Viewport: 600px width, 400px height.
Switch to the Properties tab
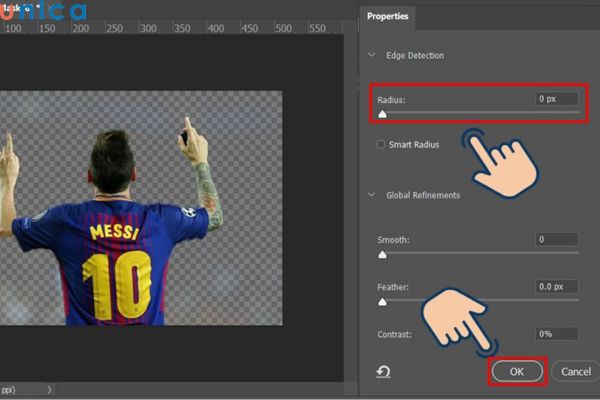(x=389, y=16)
